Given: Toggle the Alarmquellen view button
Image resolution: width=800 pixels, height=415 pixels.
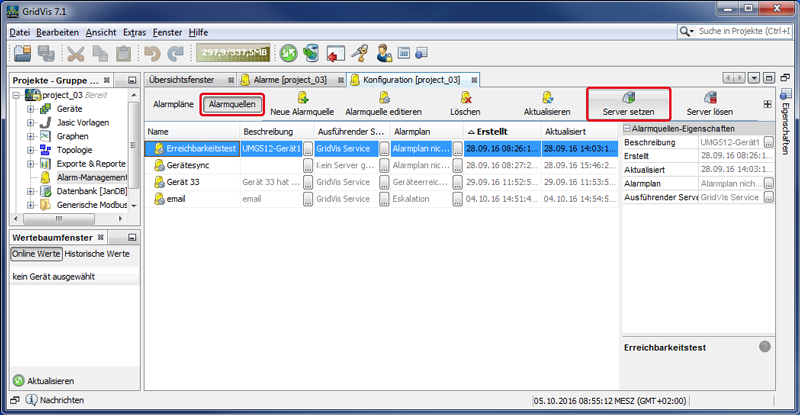Looking at the screenshot, I should (231, 104).
